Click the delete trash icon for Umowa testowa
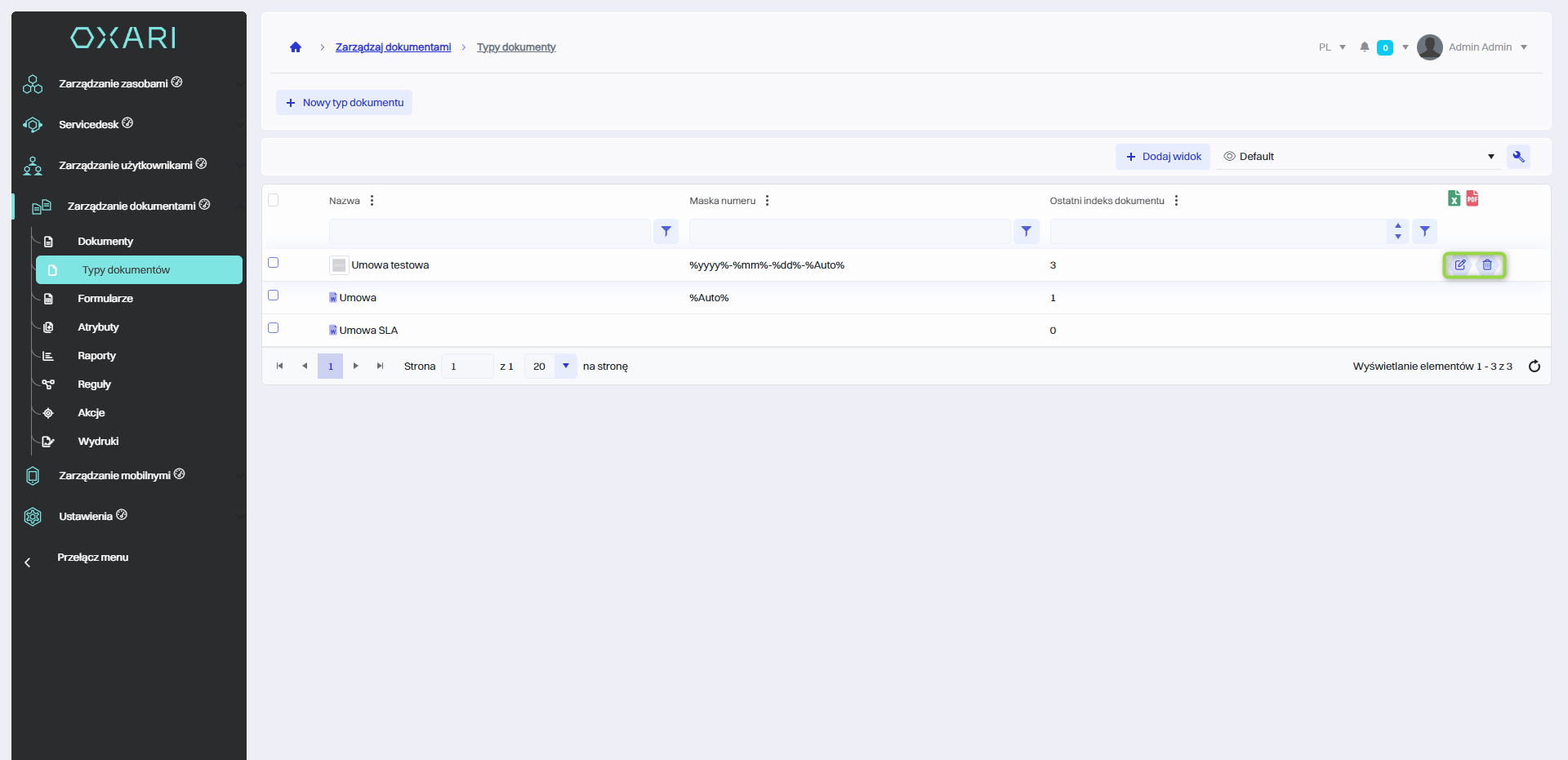 tap(1487, 264)
